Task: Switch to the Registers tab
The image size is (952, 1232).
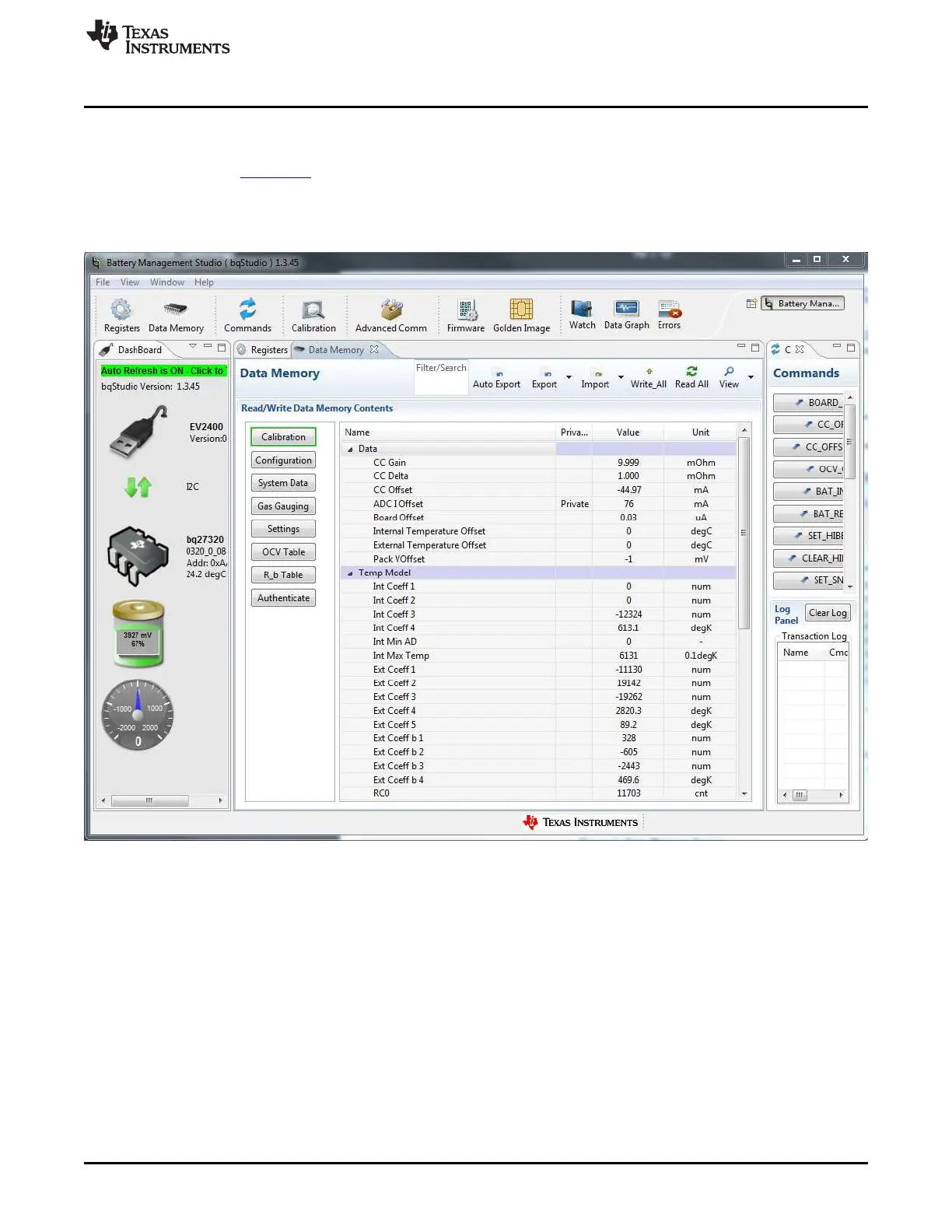Action: (262, 350)
